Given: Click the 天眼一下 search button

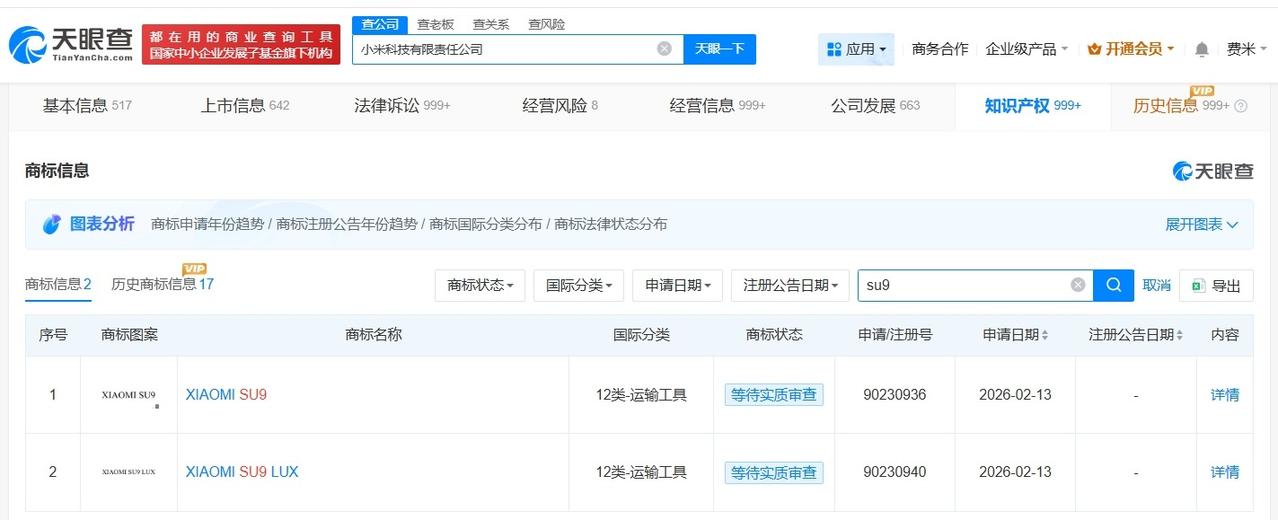Looking at the screenshot, I should 720,49.
